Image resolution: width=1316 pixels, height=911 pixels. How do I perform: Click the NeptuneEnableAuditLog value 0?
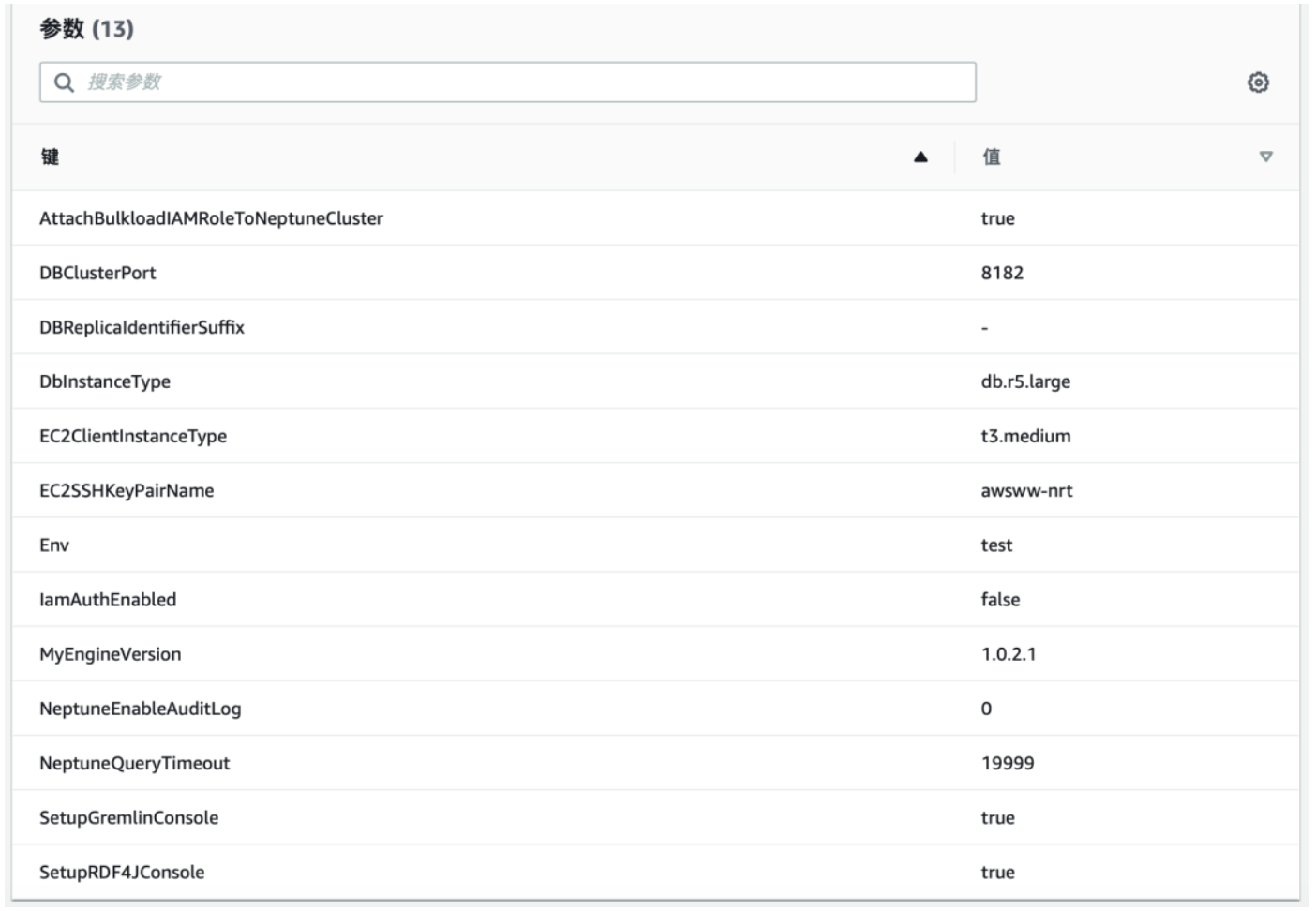click(986, 709)
